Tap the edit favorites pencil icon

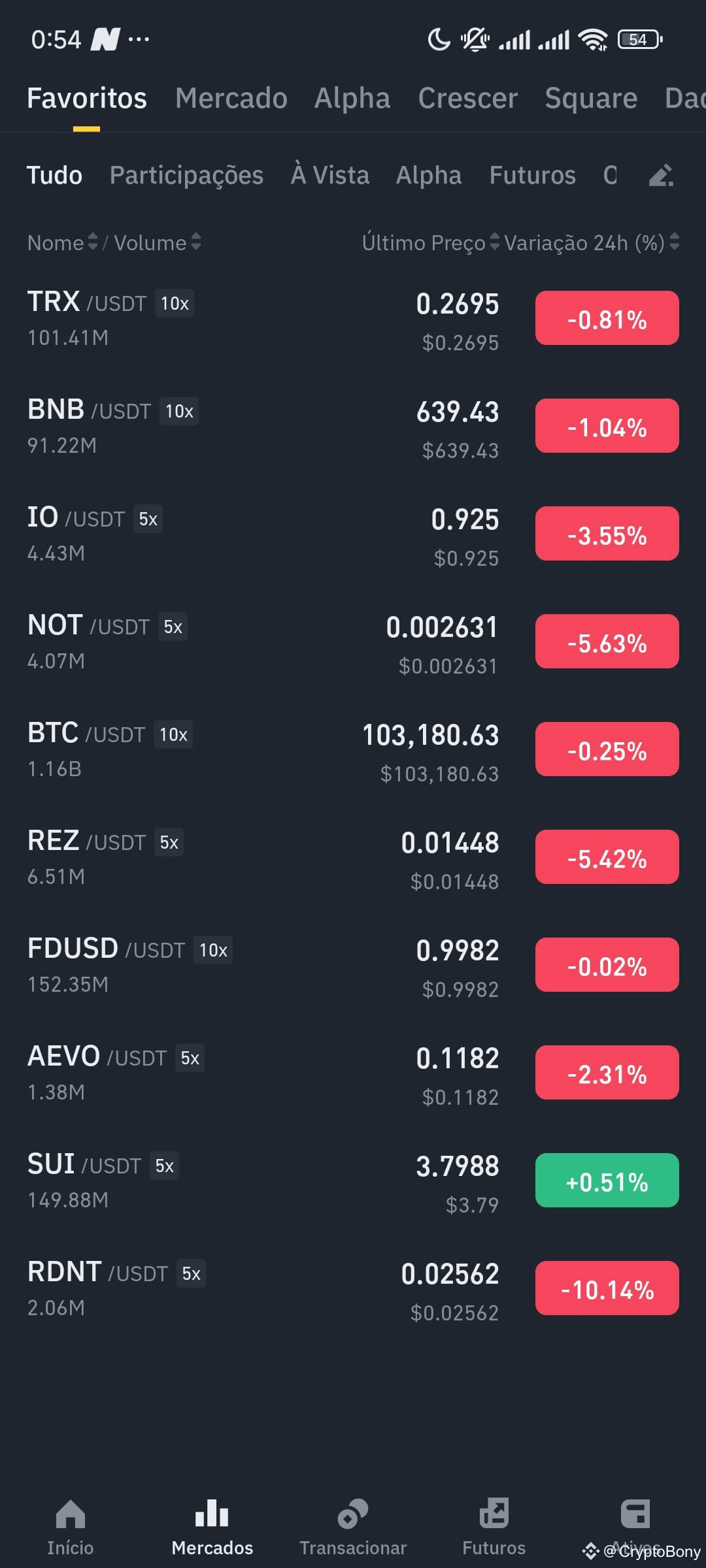point(661,175)
